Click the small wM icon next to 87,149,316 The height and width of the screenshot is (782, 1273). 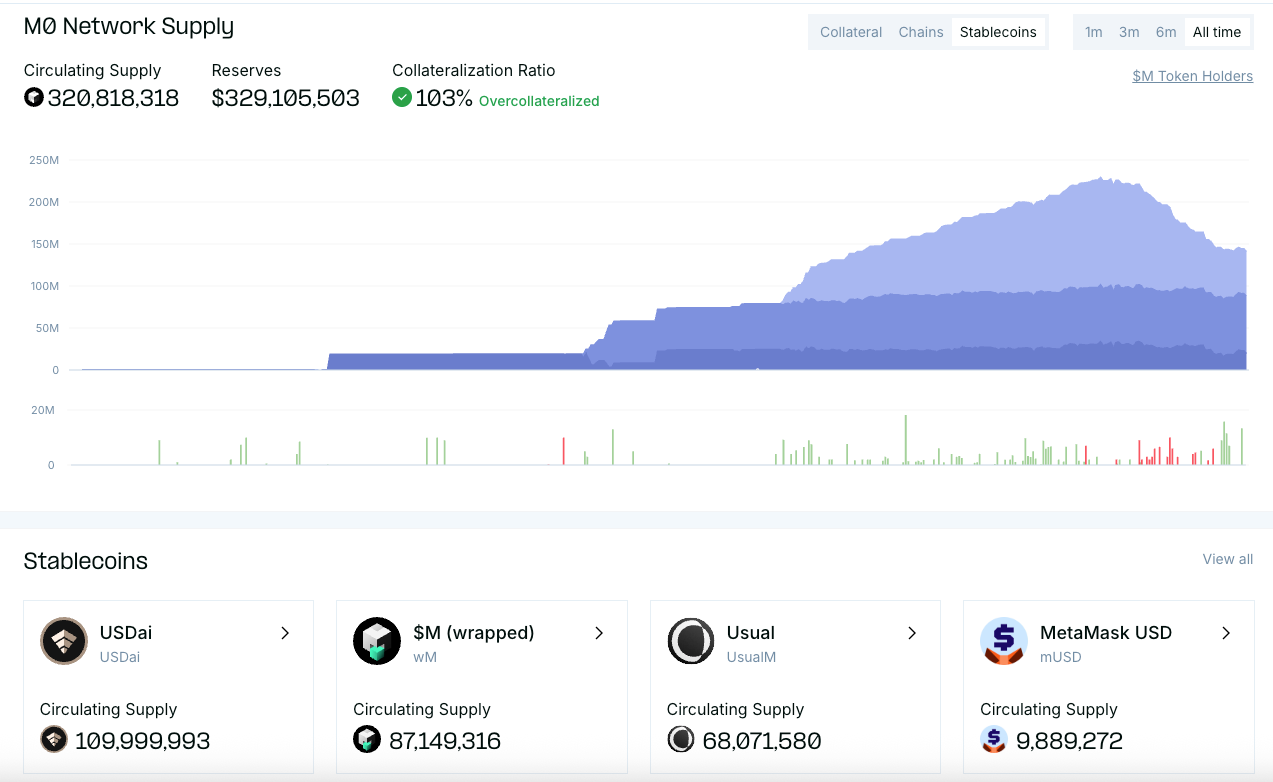pyautogui.click(x=367, y=740)
